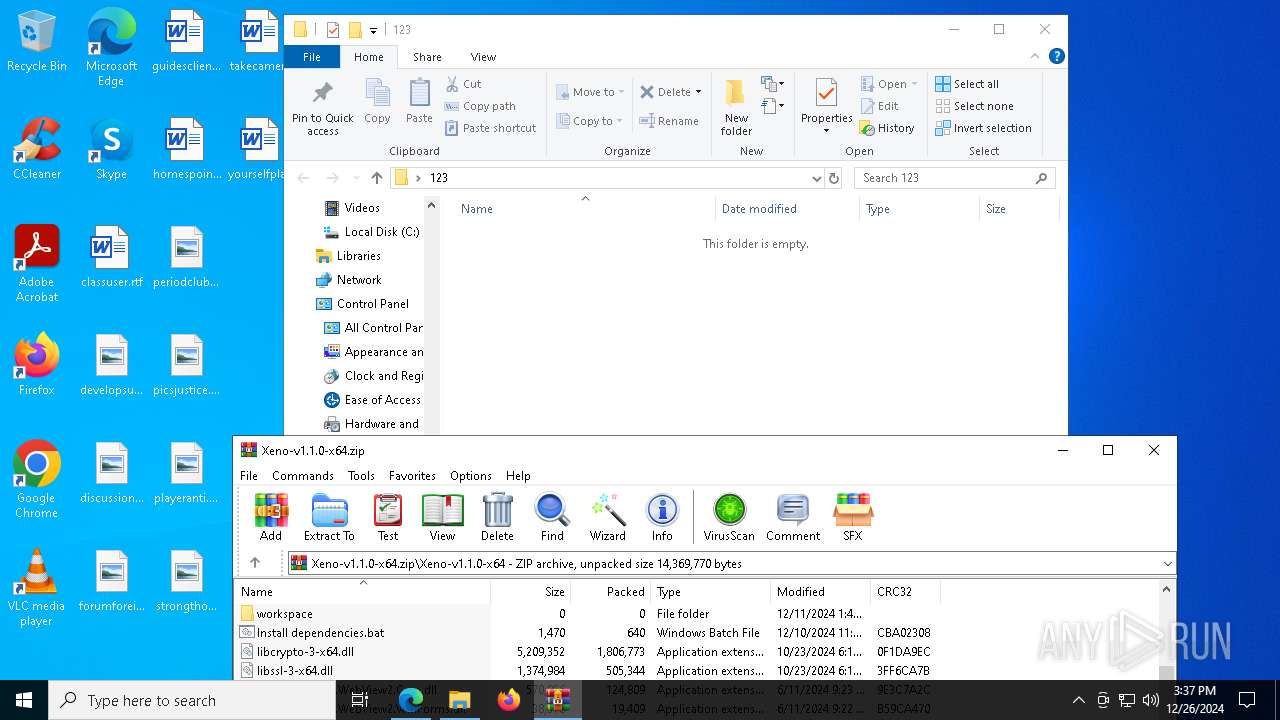Select Control Panel in navigation pane

(x=363, y=304)
